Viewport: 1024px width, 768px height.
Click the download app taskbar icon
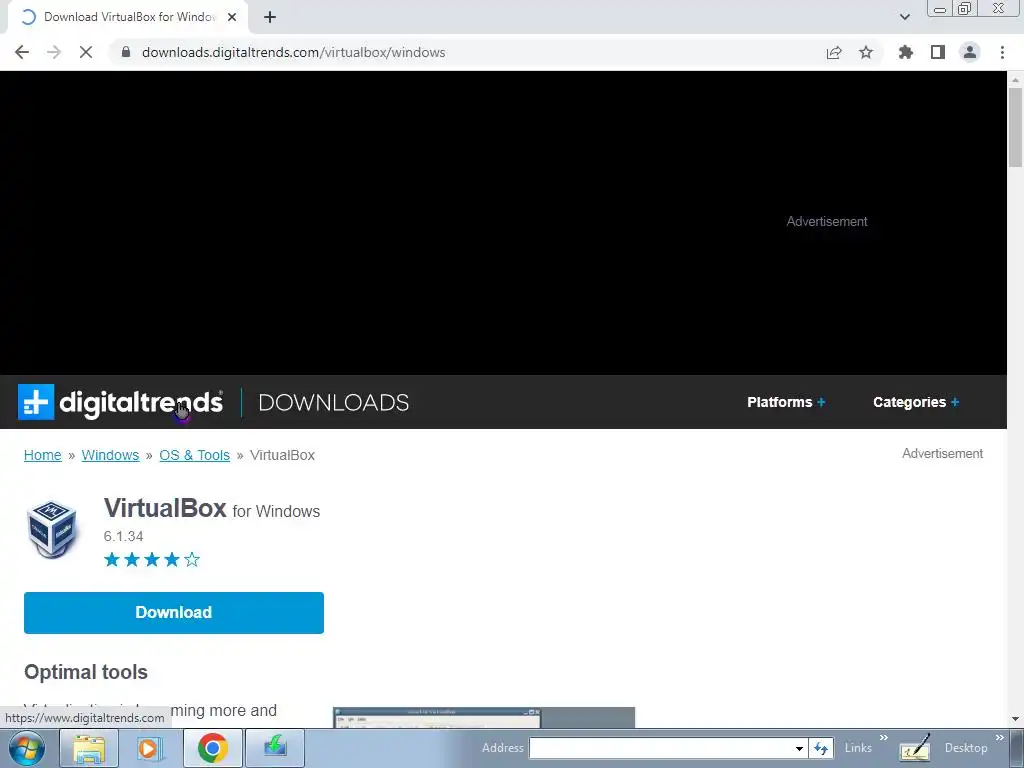pyautogui.click(x=275, y=748)
